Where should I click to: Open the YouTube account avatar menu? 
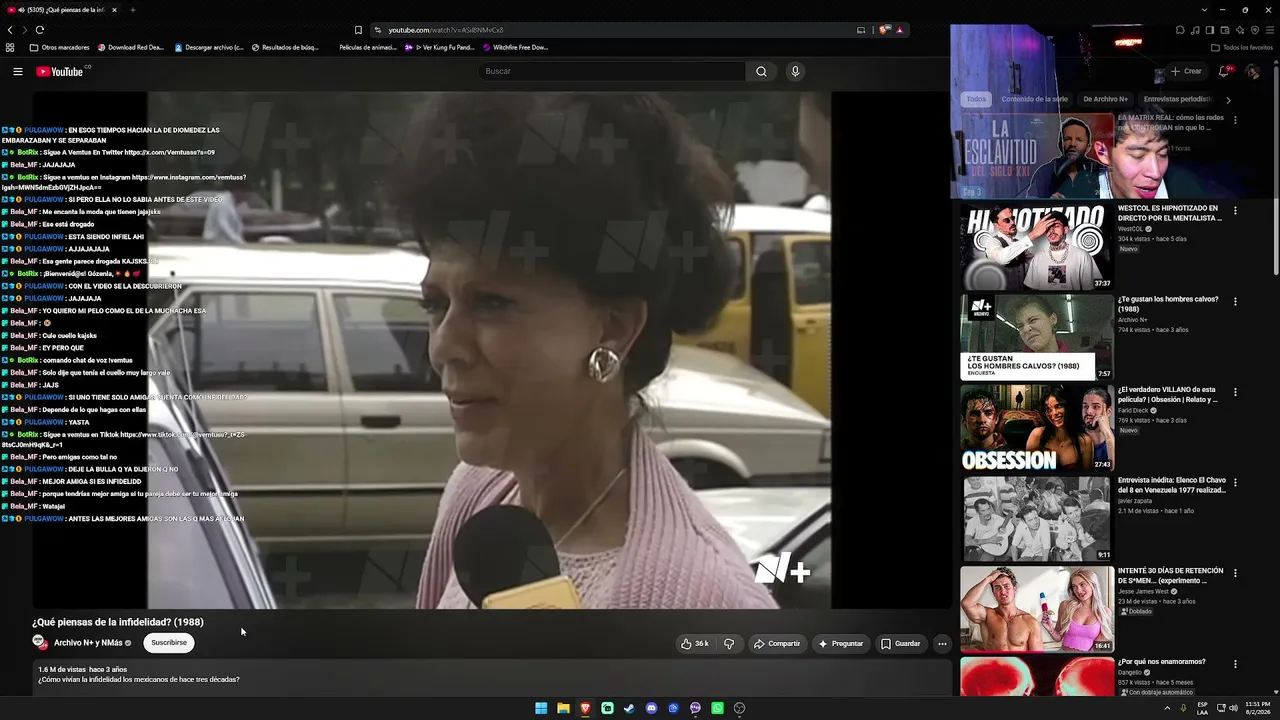pyautogui.click(x=1253, y=71)
